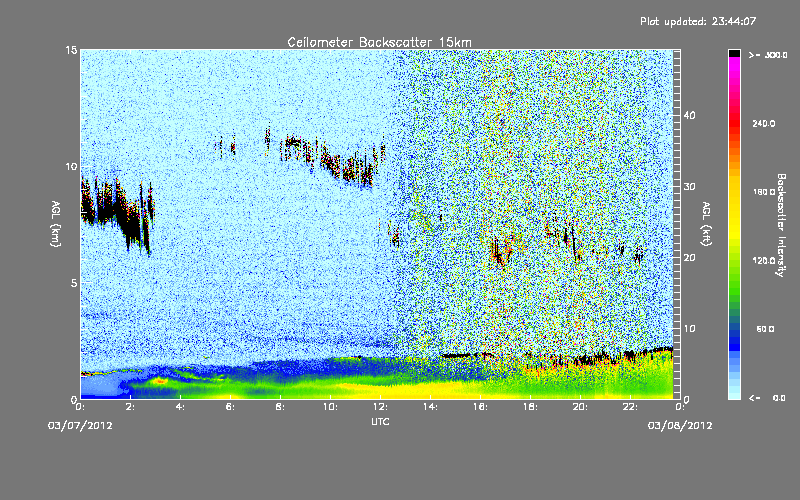The width and height of the screenshot is (800, 500).
Task: Click the "15" km tick on left axis
Action: 71,50
